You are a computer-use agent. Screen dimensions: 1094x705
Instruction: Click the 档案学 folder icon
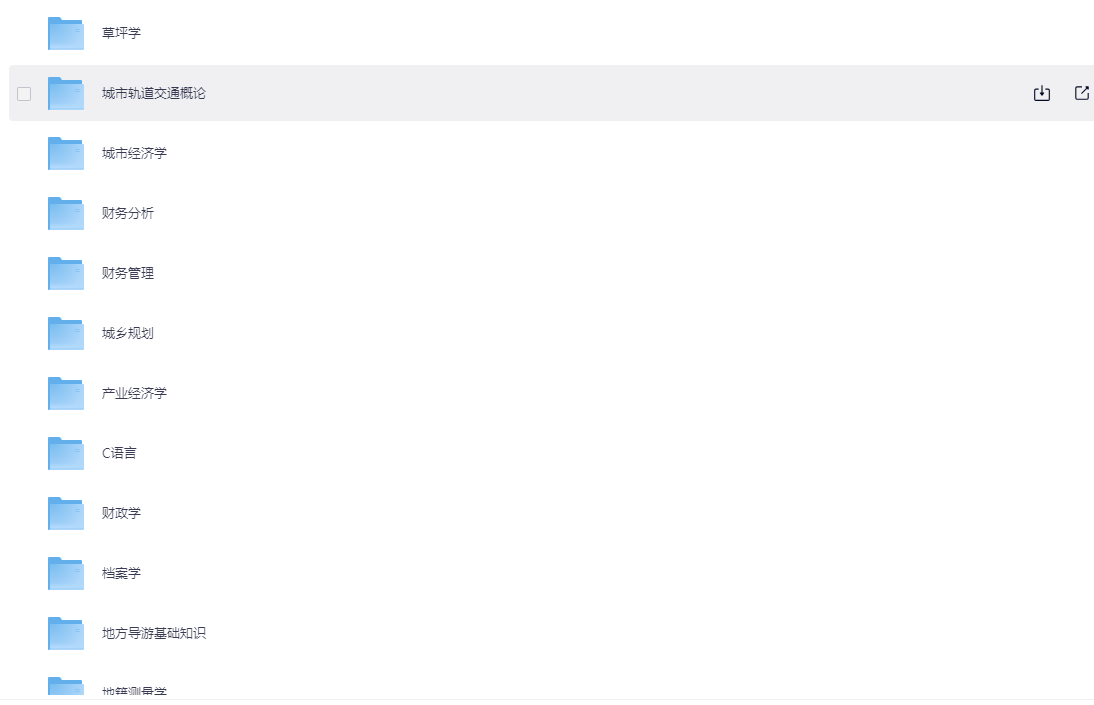click(x=65, y=573)
